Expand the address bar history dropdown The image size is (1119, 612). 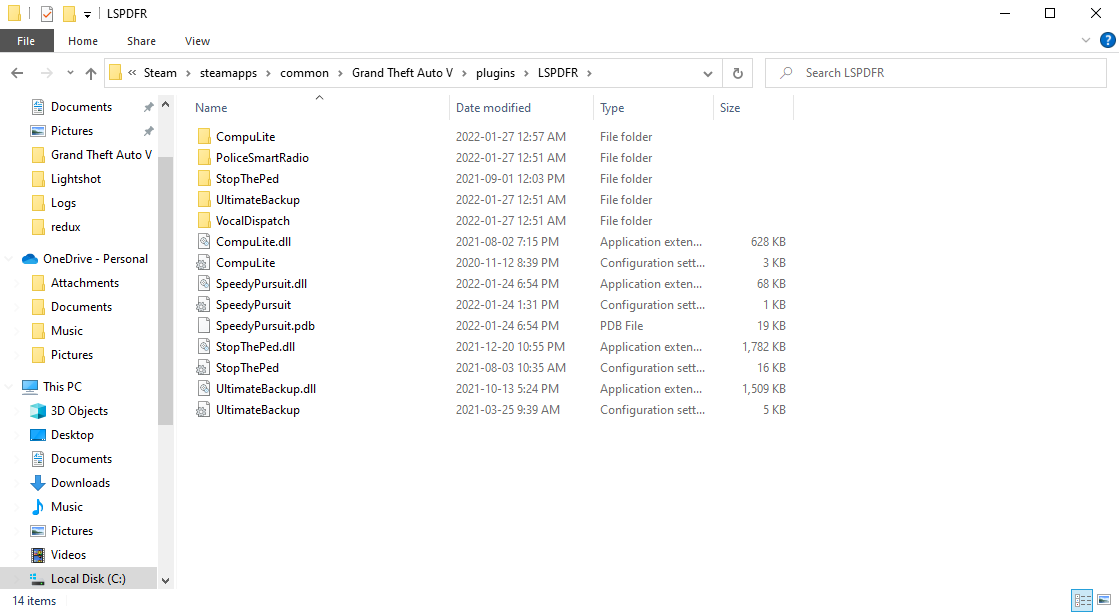(x=707, y=73)
